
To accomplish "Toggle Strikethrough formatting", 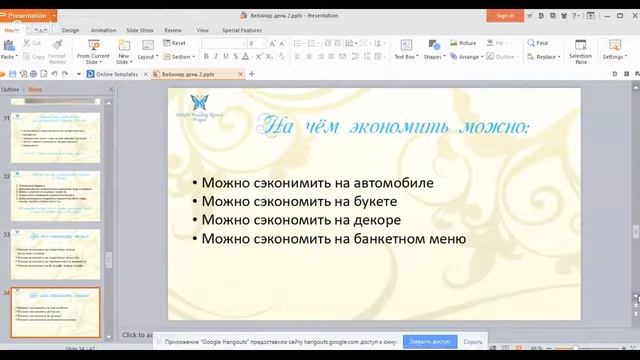I will pos(236,56).
